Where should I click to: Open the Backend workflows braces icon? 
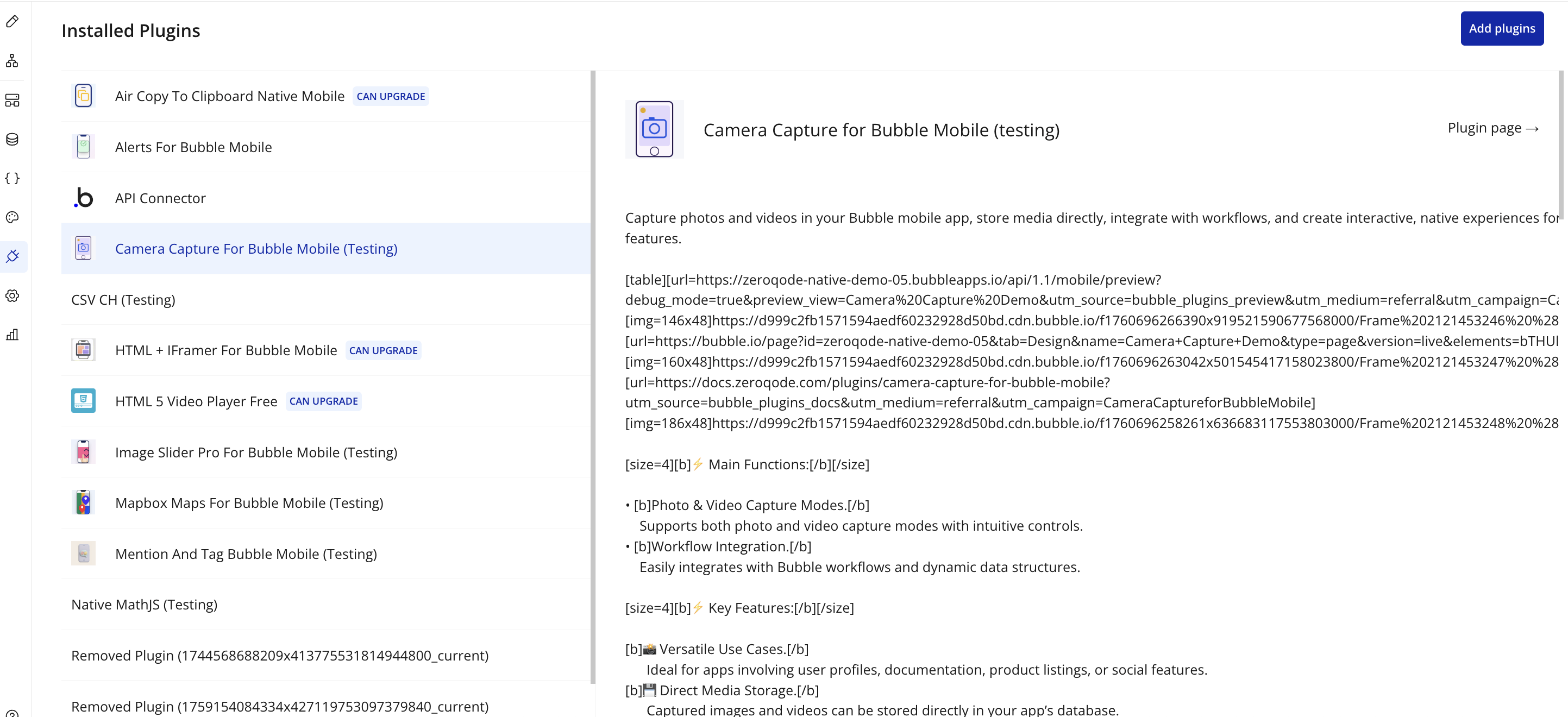(12, 178)
